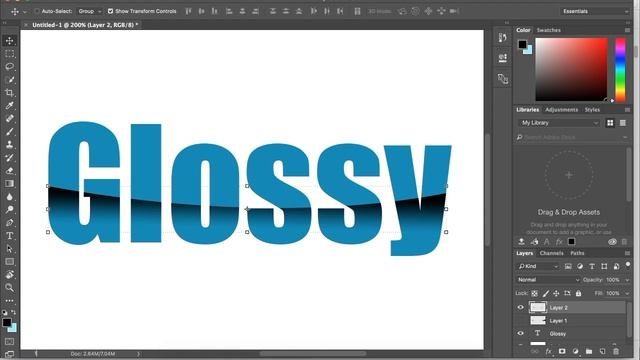The width and height of the screenshot is (640, 360).
Task: Create a new layer
Action: click(602, 351)
